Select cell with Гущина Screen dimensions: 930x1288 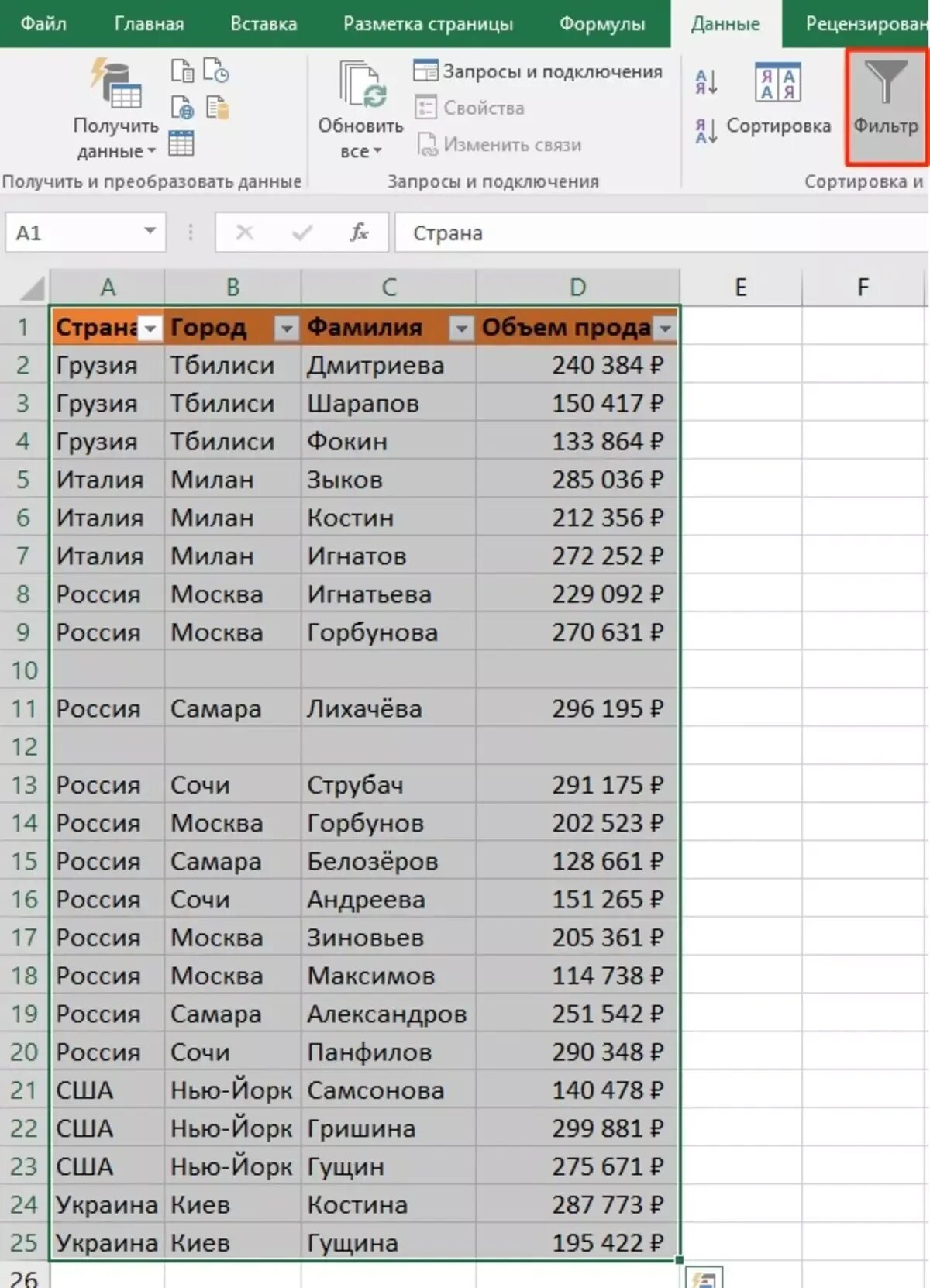point(388,1243)
